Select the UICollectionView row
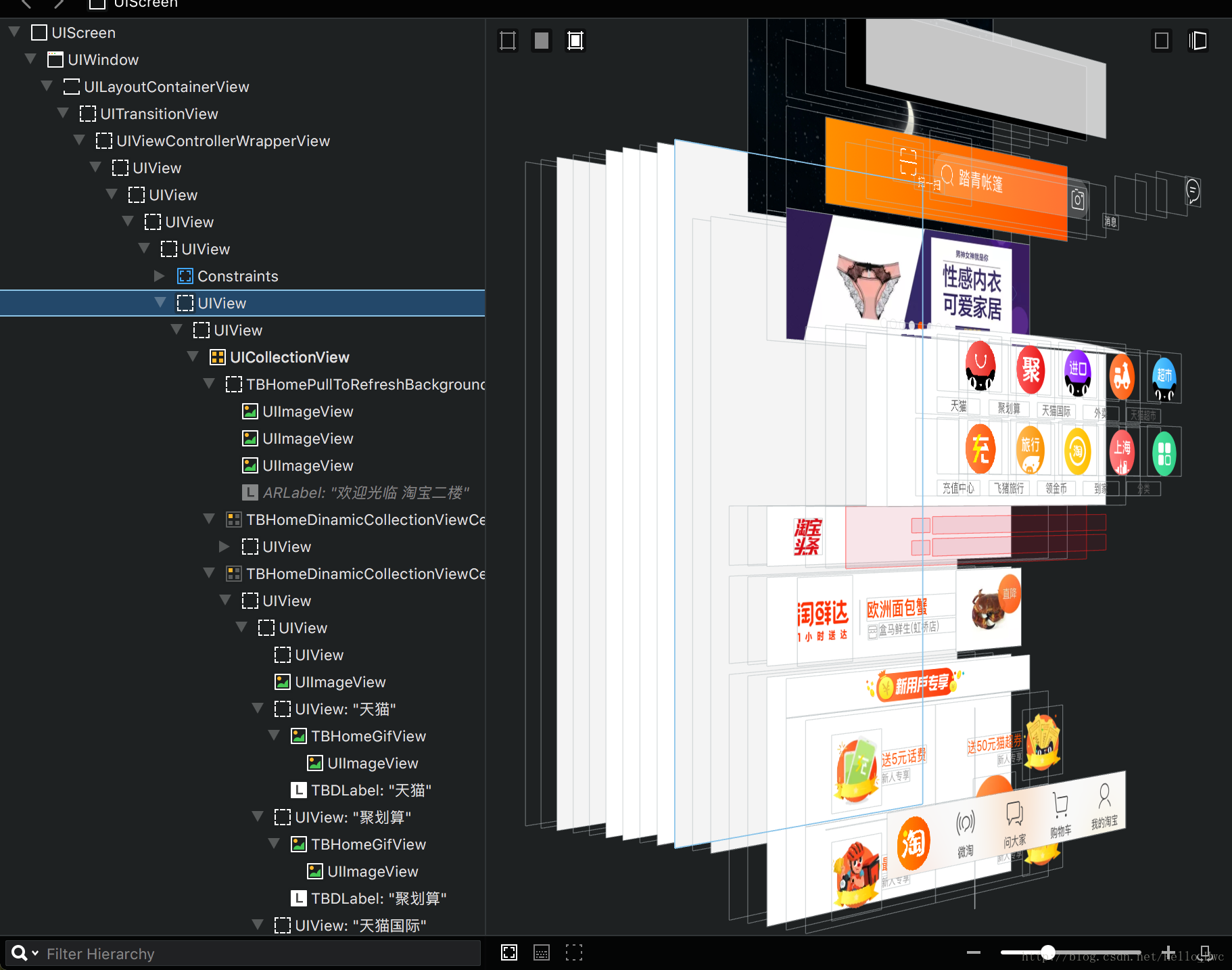This screenshot has width=1232, height=970. point(243,357)
